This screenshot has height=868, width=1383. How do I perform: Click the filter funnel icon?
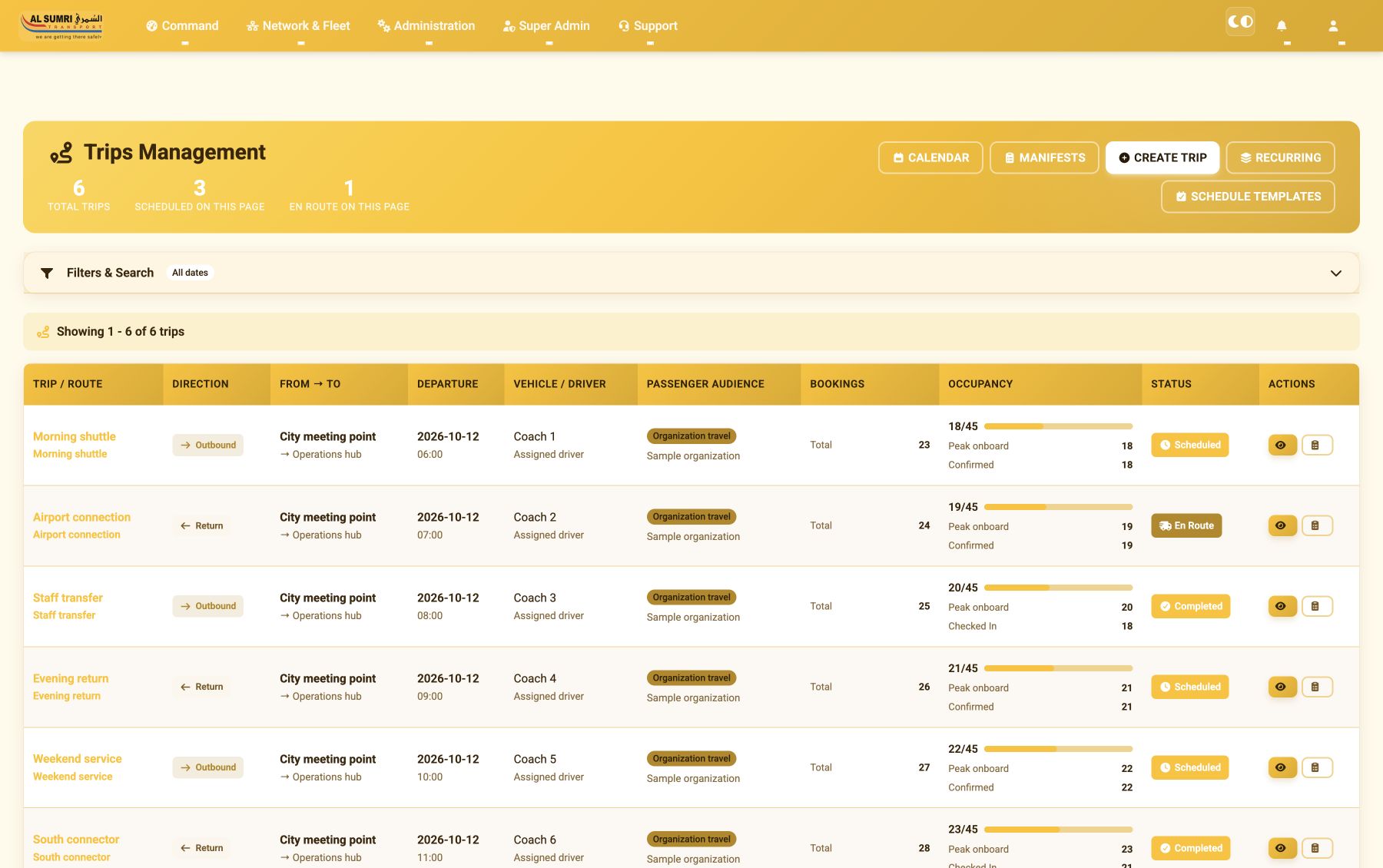click(47, 273)
